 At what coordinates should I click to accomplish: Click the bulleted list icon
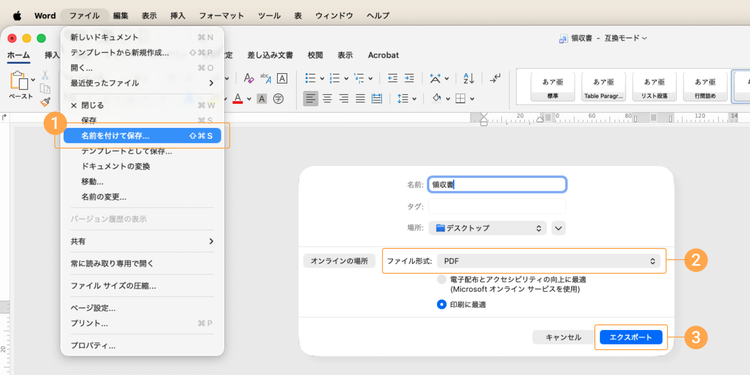(x=310, y=78)
